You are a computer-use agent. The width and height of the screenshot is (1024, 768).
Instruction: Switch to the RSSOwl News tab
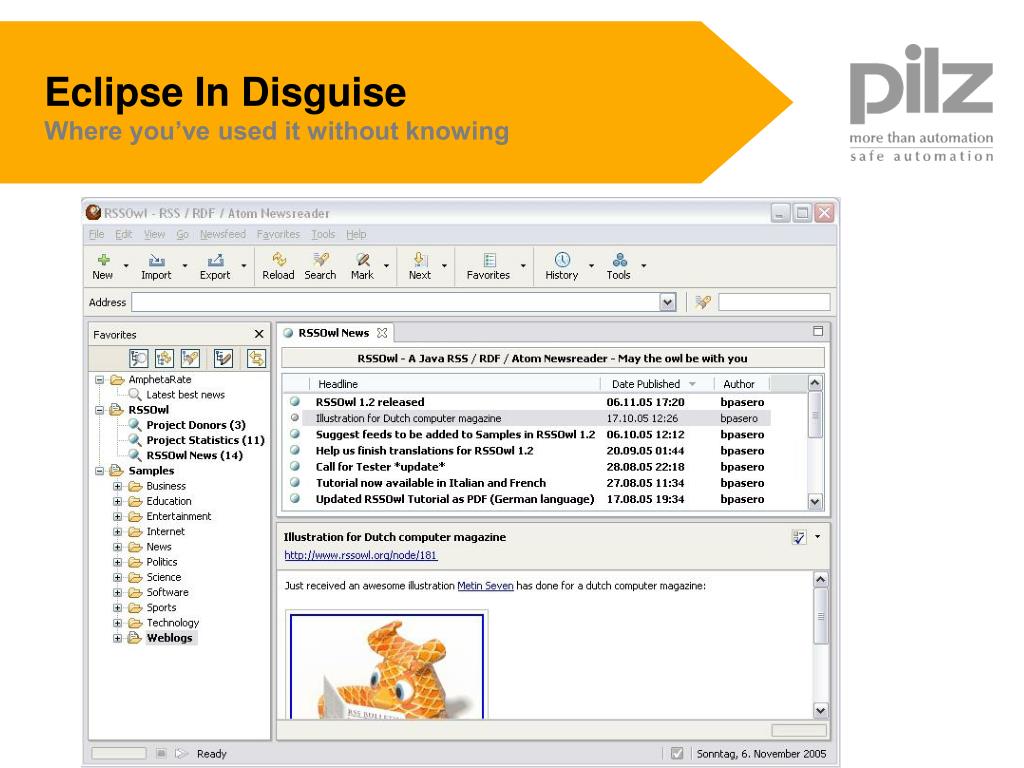tap(334, 333)
